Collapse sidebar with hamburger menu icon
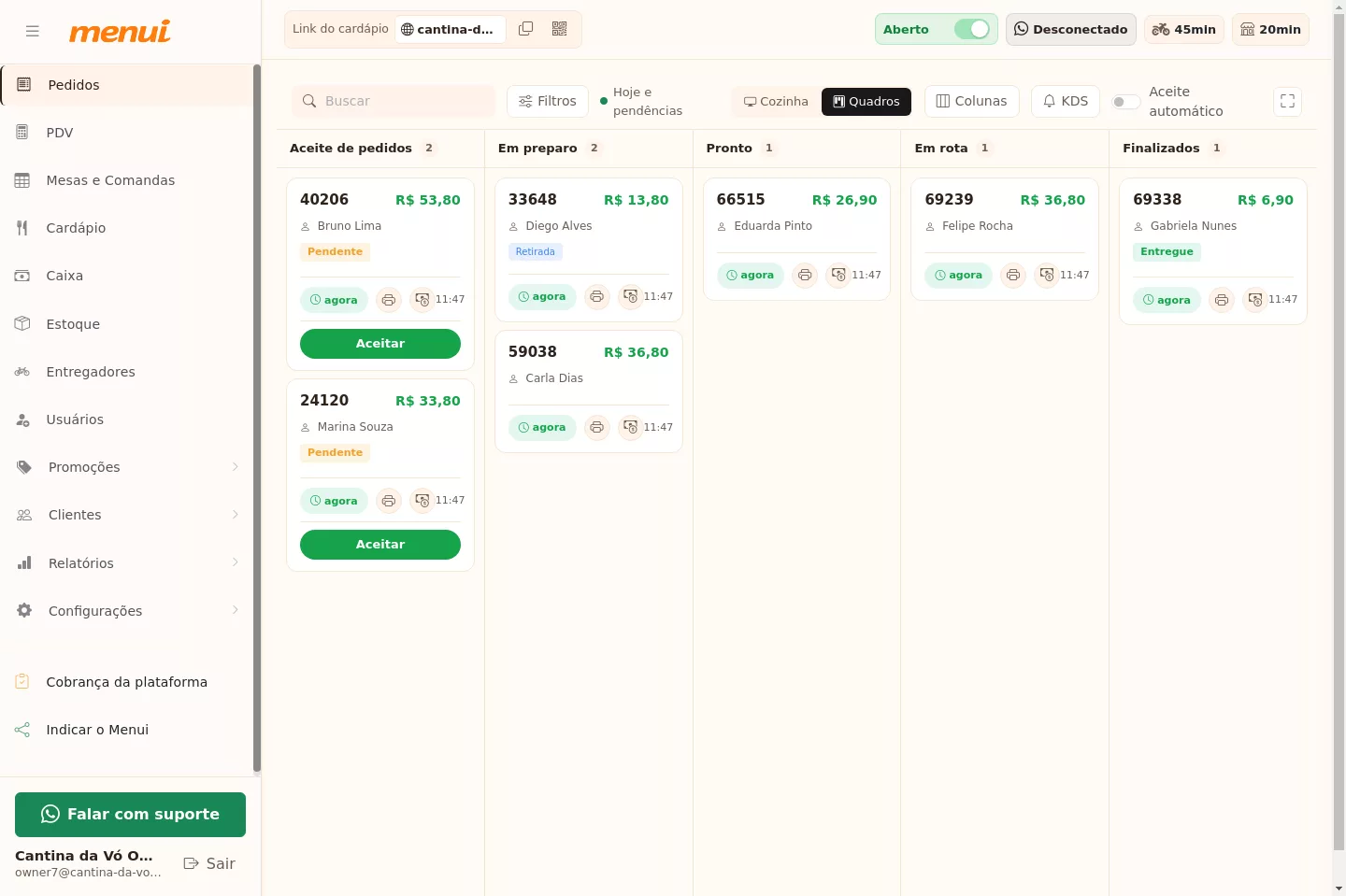The image size is (1346, 896). click(33, 31)
